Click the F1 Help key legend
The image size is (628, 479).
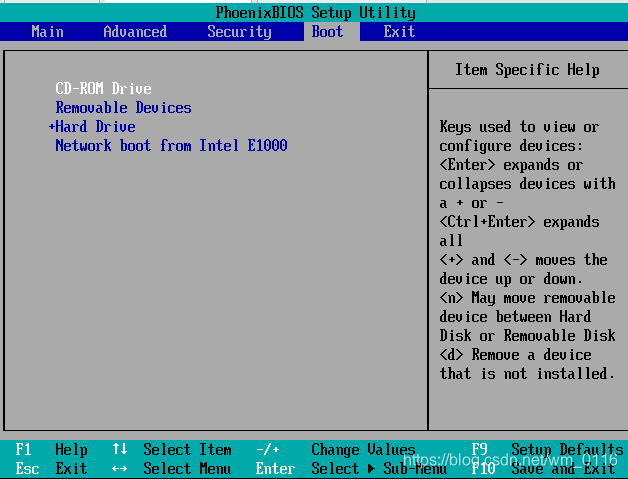coord(51,449)
